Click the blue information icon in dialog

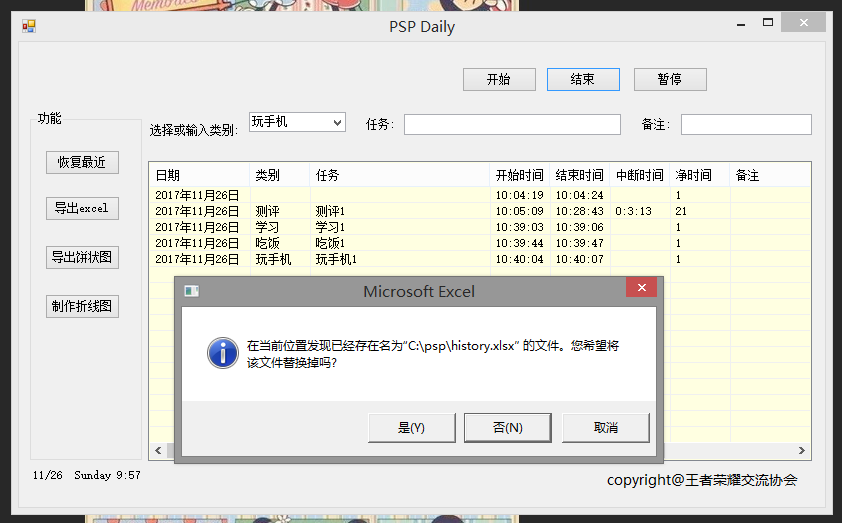[223, 353]
